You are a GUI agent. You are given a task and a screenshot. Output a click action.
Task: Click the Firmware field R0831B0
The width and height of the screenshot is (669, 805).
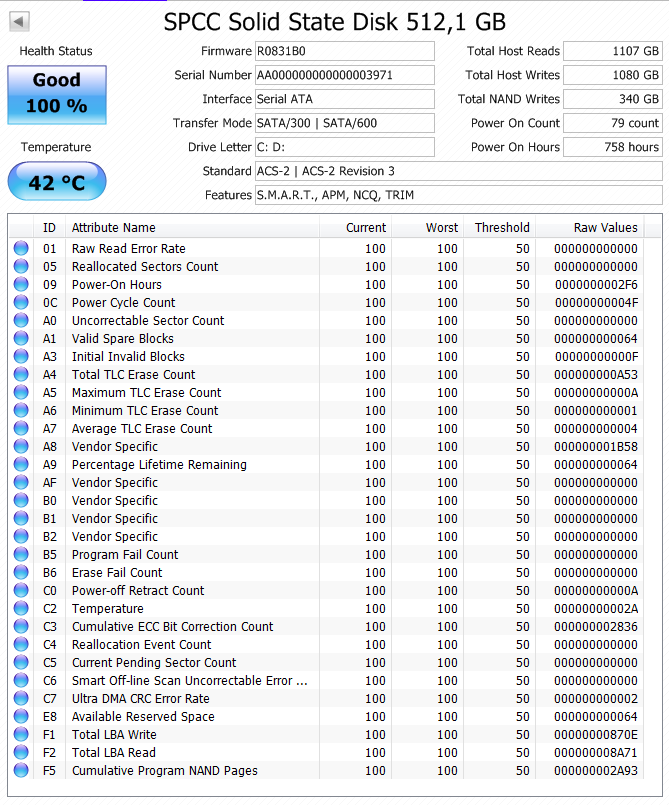[345, 51]
